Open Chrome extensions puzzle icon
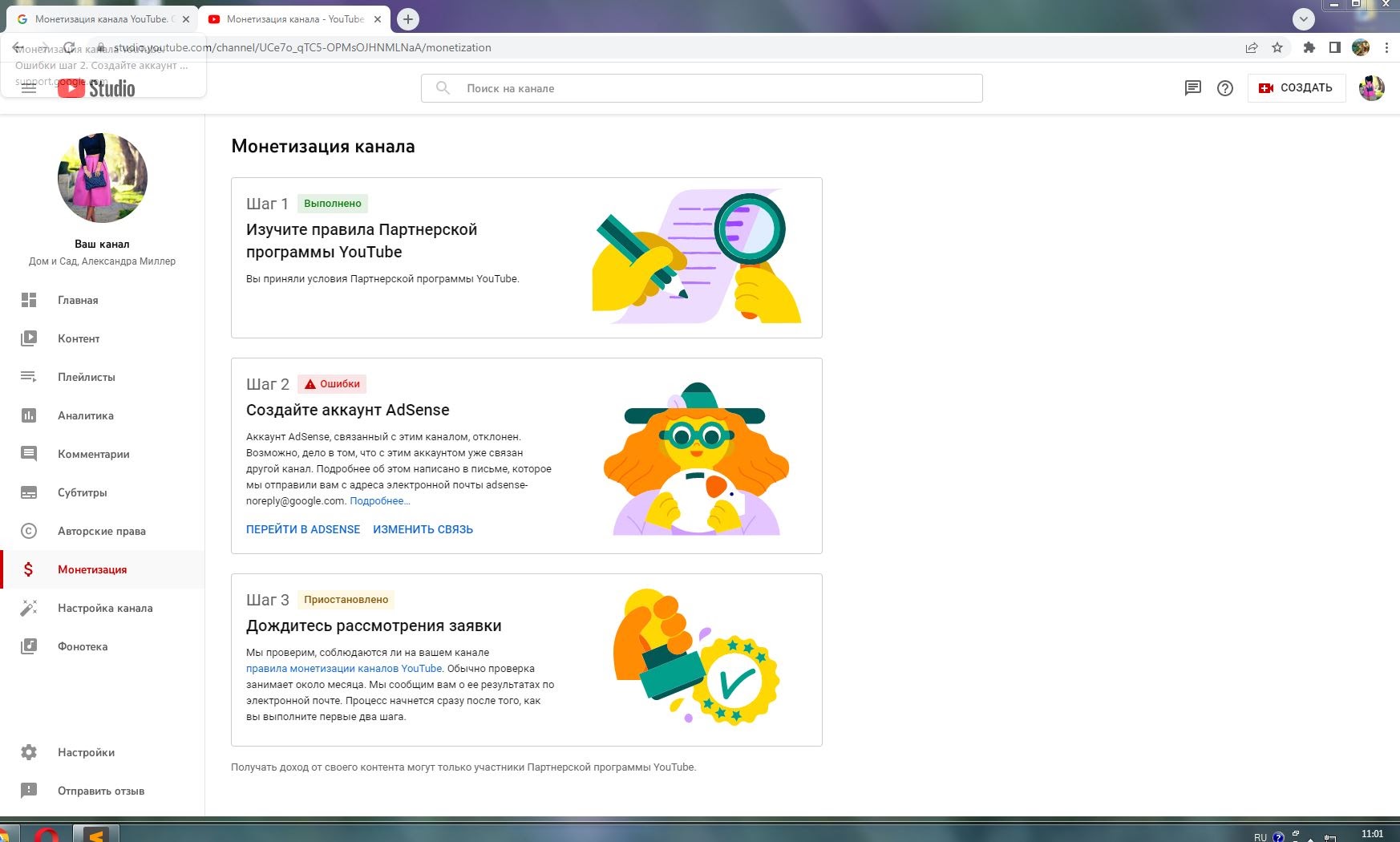1400x842 pixels. tap(1309, 47)
